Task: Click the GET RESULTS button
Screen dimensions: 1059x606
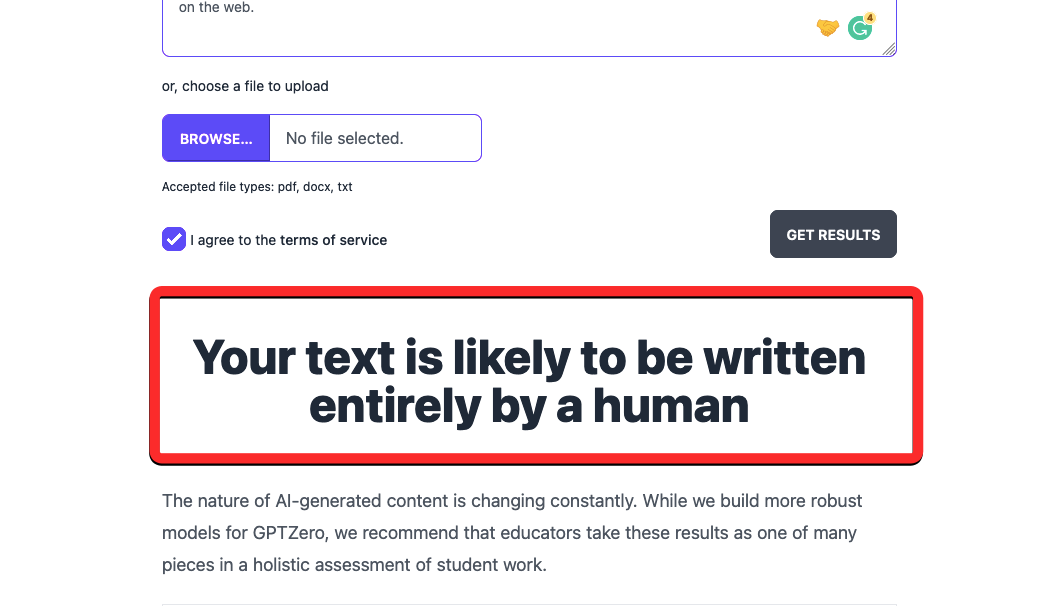Action: [x=833, y=235]
